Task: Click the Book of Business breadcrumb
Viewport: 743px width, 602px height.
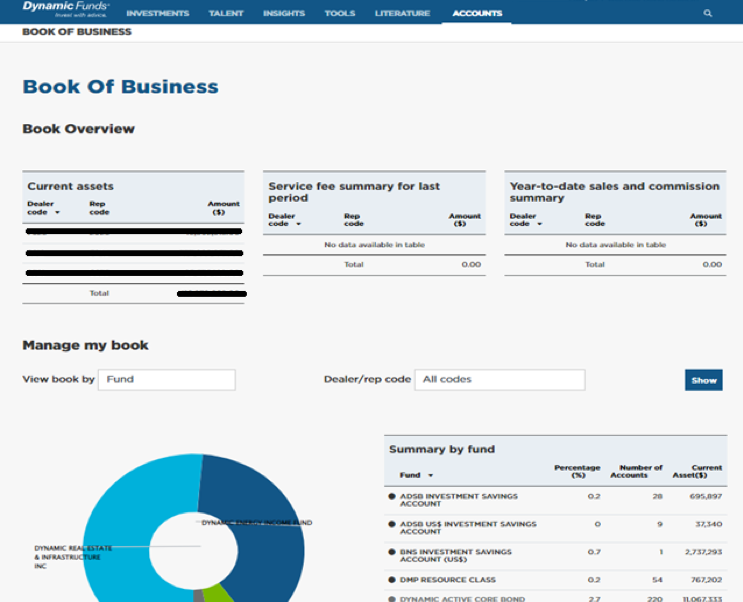Action: click(x=77, y=32)
